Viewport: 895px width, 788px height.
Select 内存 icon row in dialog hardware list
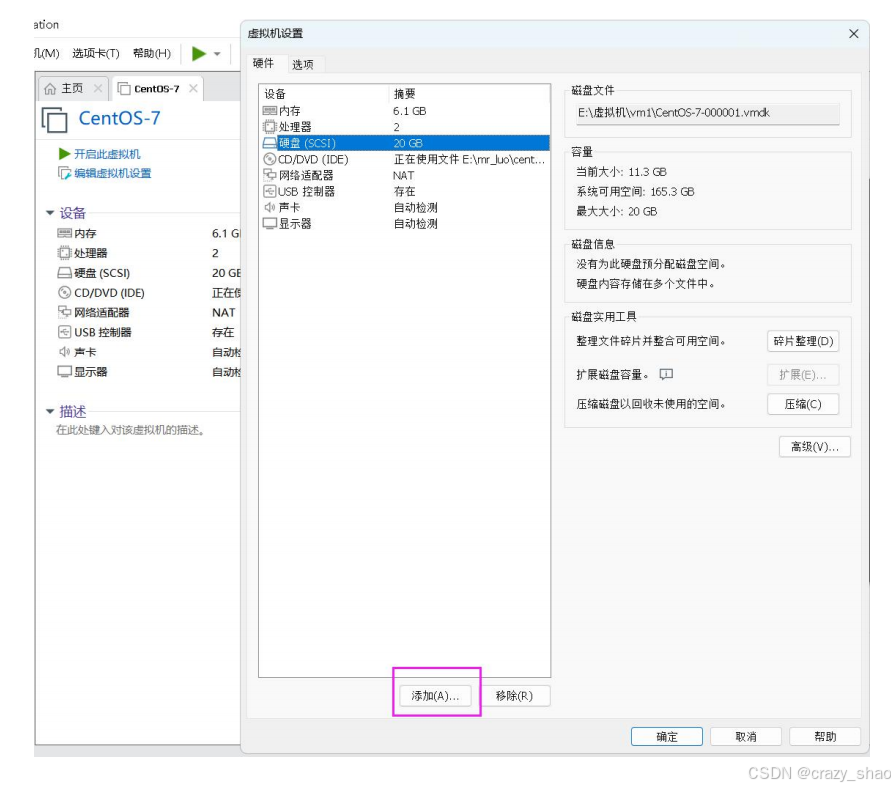269,111
